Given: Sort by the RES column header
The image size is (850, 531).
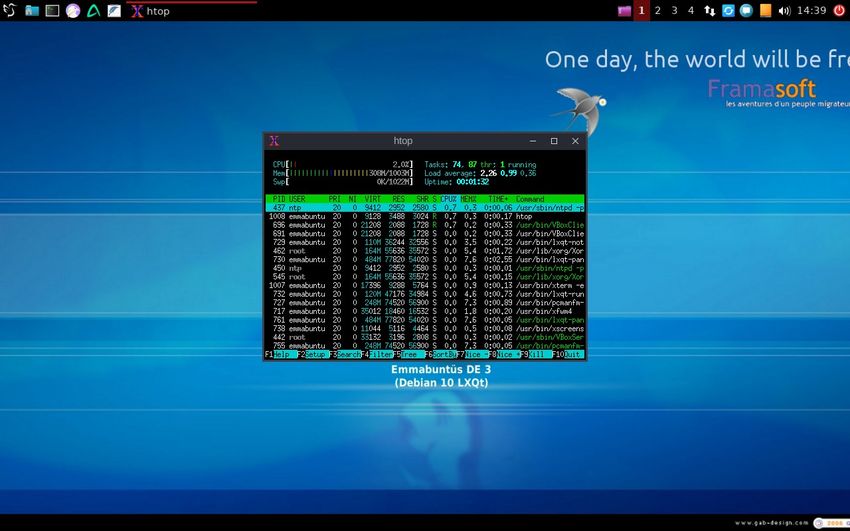Looking at the screenshot, I should point(398,199).
